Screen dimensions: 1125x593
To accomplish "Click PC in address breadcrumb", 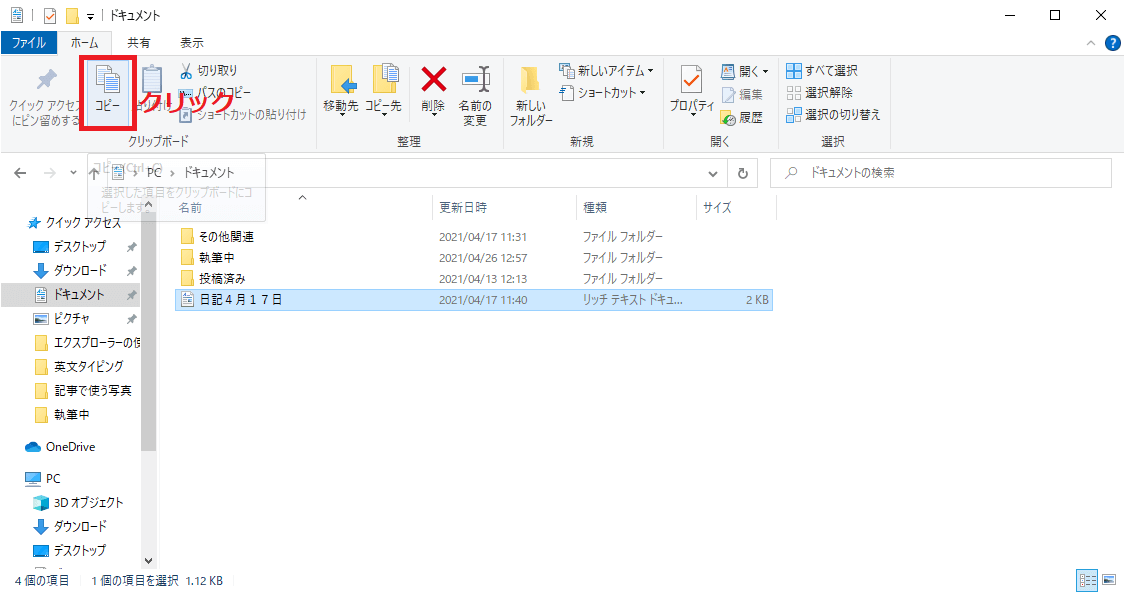I will (x=154, y=173).
